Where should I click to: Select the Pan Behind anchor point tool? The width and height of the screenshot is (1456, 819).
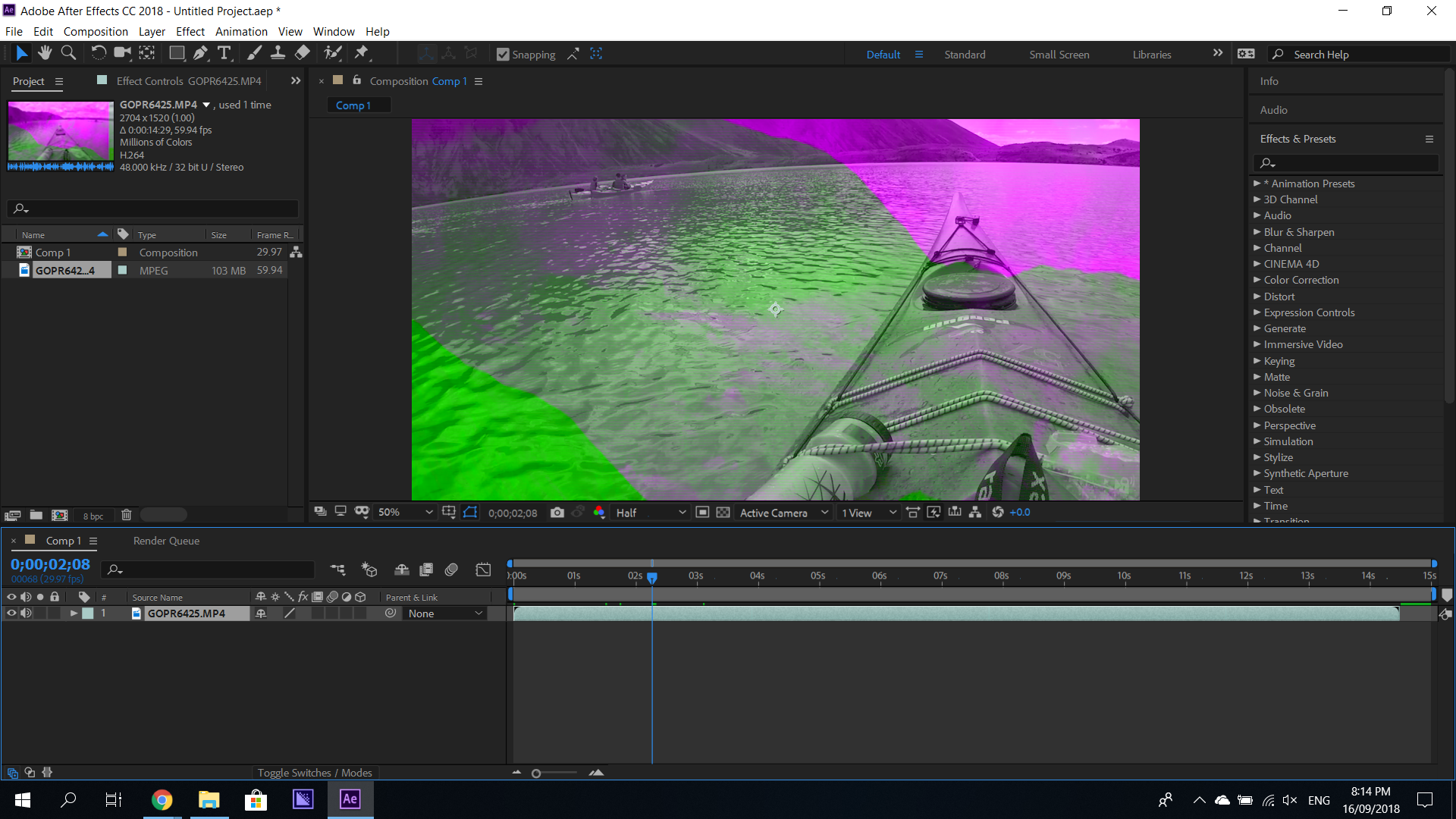(x=147, y=53)
